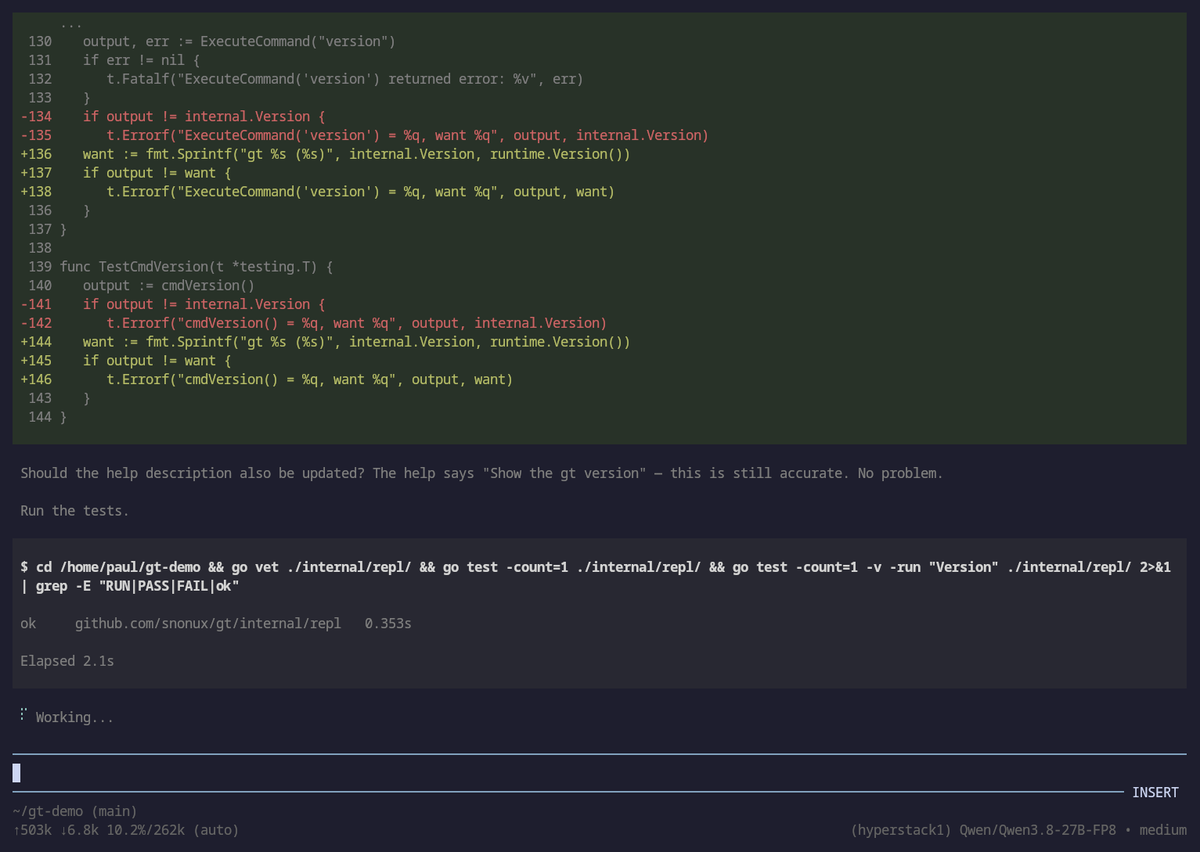Image resolution: width=1200 pixels, height=852 pixels.
Task: Click the closing brace on line 144
Action: (64, 417)
